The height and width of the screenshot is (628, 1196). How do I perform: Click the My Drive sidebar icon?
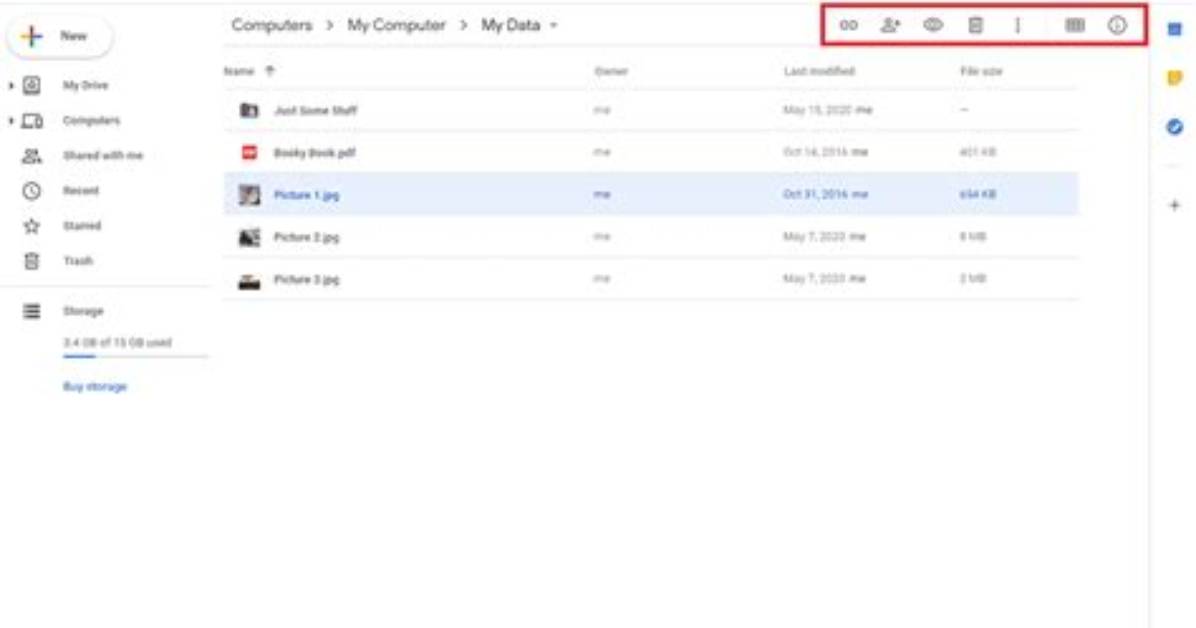pos(31,85)
